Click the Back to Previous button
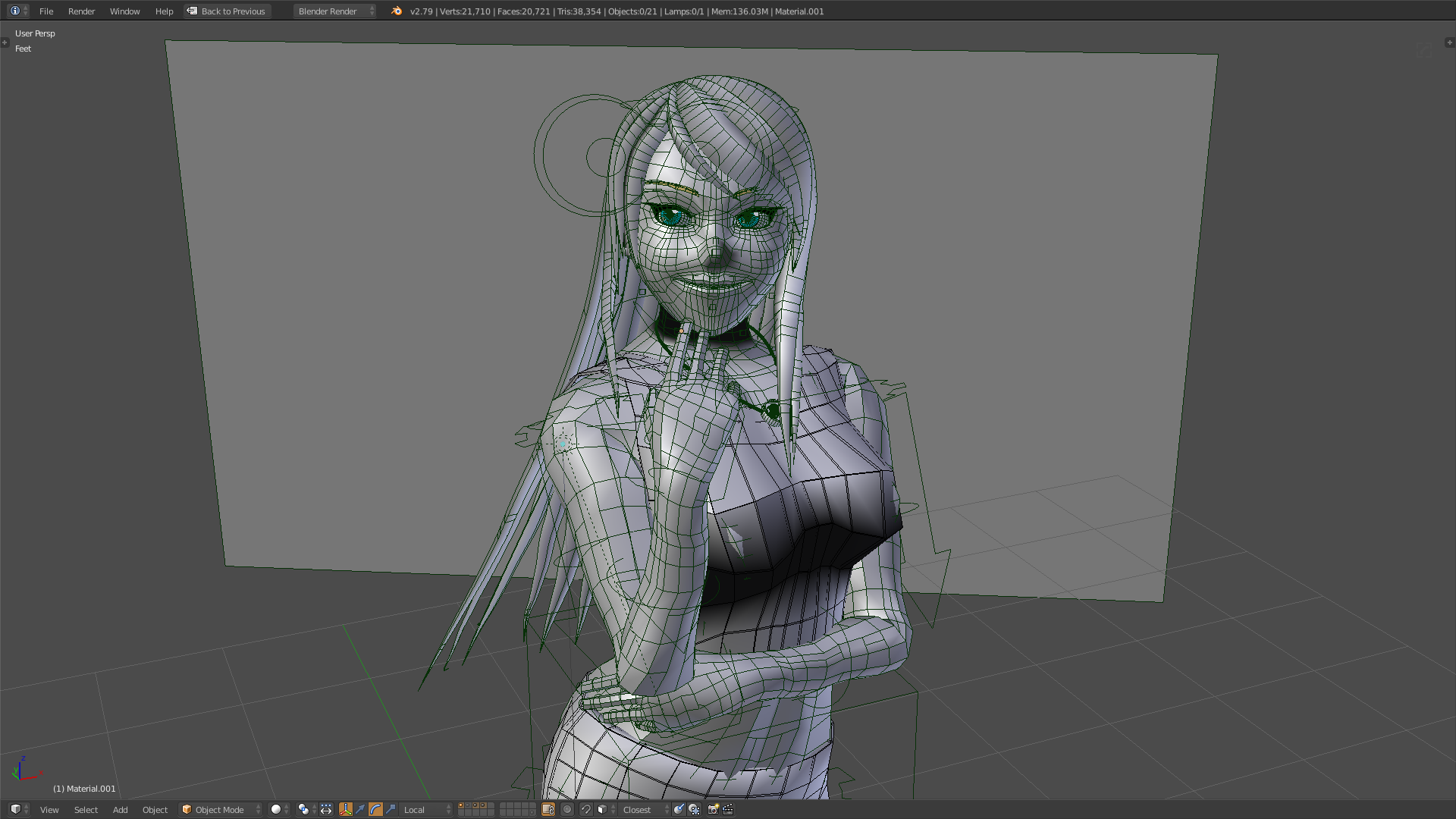 pos(227,11)
